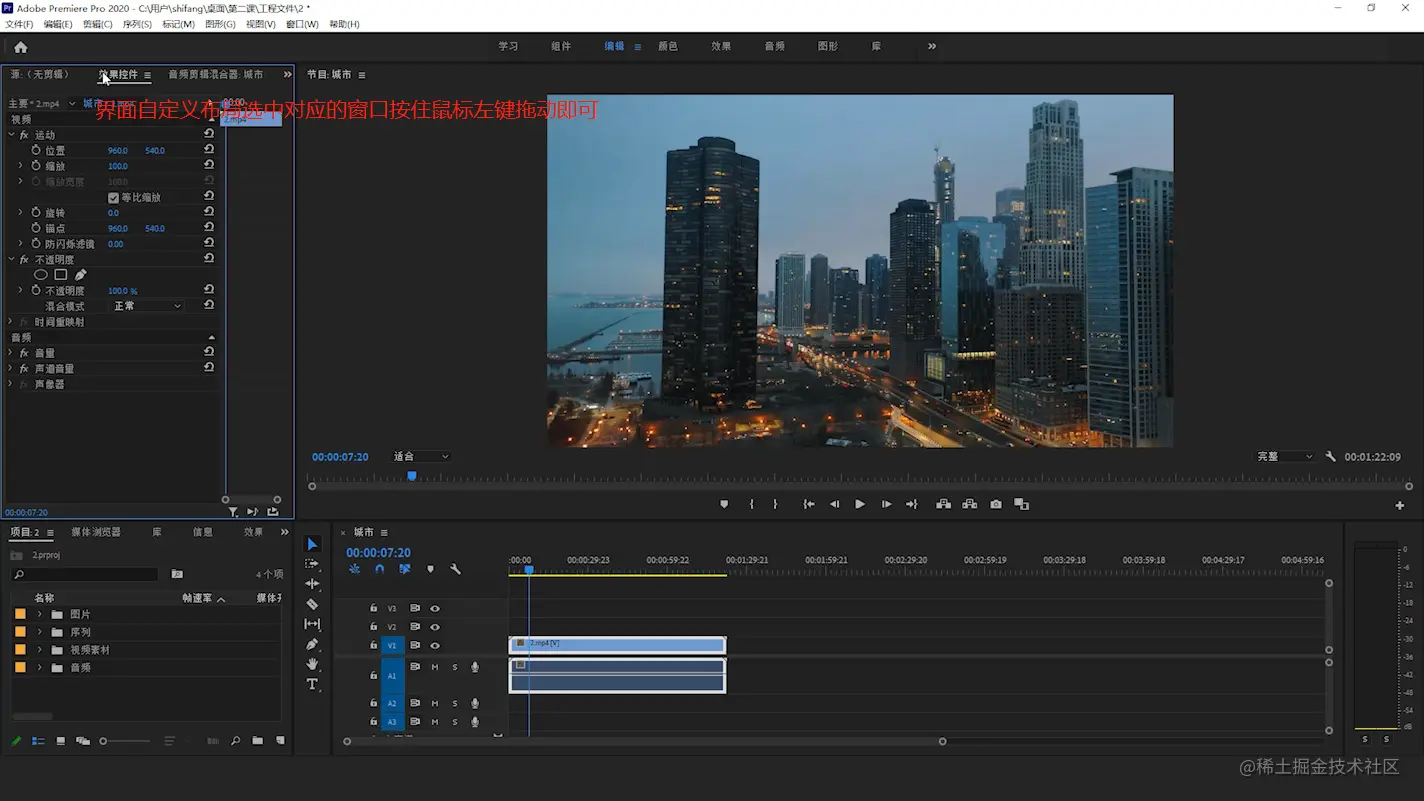1424x801 pixels.
Task: Mute the A1 audio track
Action: 435,667
